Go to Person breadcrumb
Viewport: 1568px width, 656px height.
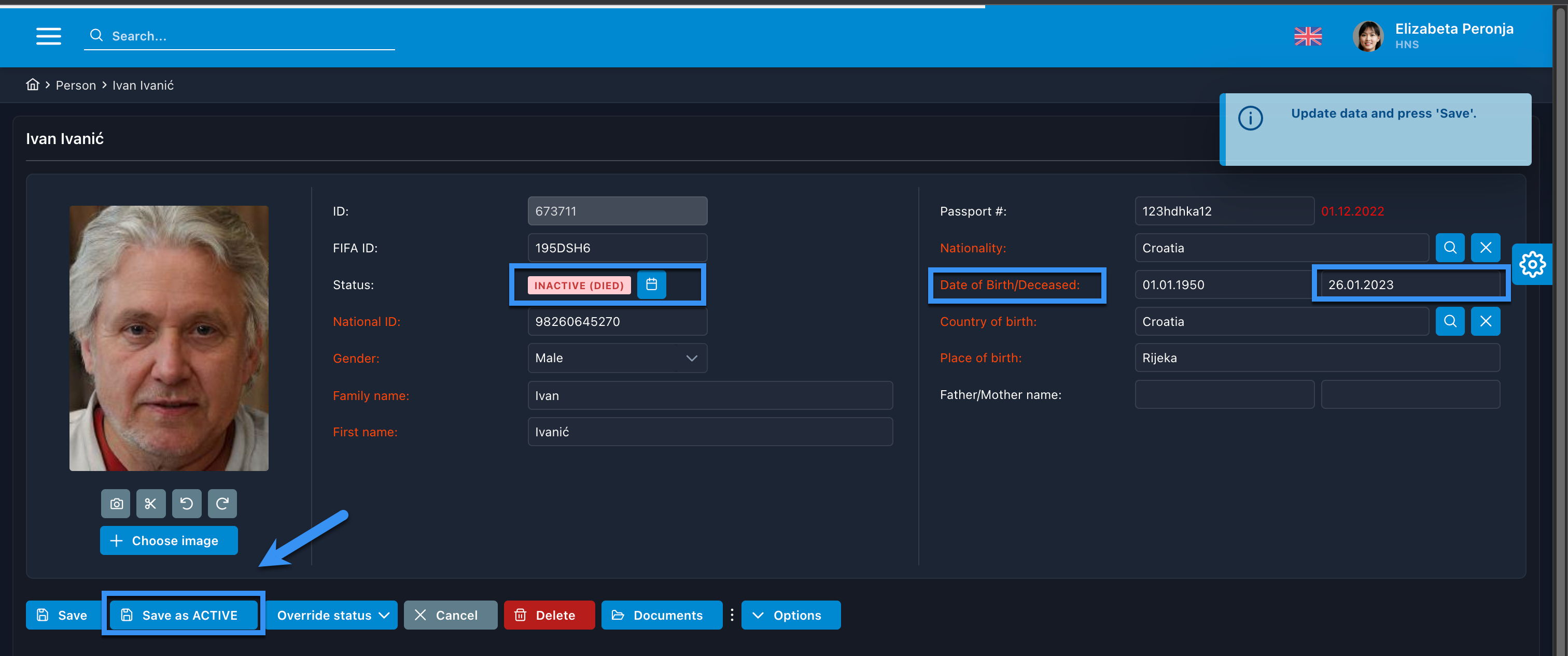[x=76, y=85]
